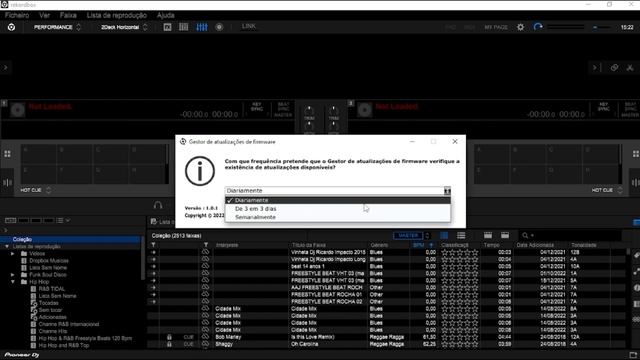Open deck 2 HOT CUE pad mode selector

607,190
